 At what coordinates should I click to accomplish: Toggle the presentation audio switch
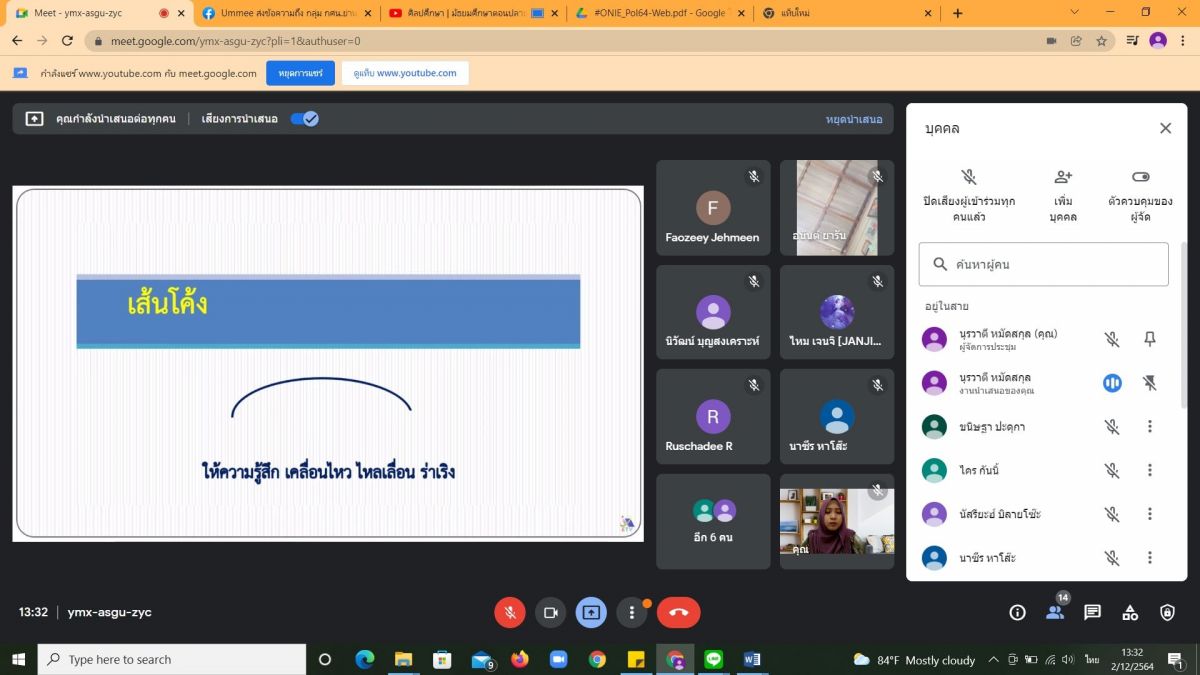(304, 119)
